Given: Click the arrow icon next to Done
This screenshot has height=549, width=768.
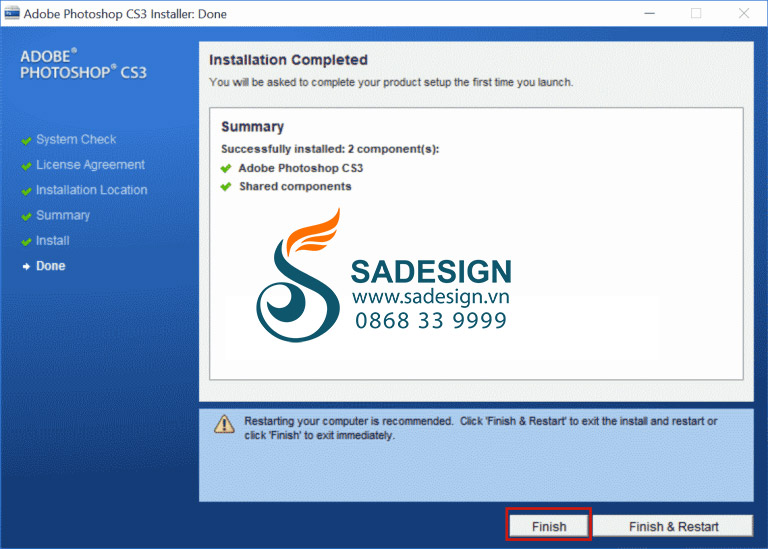Looking at the screenshot, I should [x=26, y=266].
